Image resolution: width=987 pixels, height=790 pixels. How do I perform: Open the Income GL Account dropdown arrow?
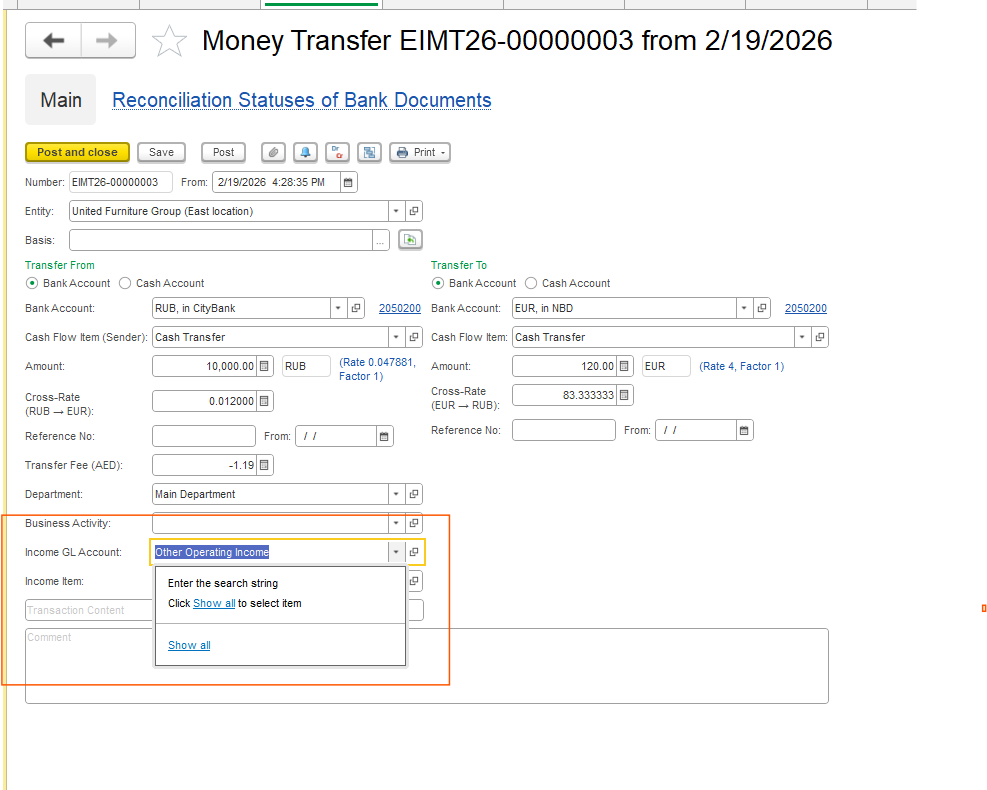(x=396, y=552)
